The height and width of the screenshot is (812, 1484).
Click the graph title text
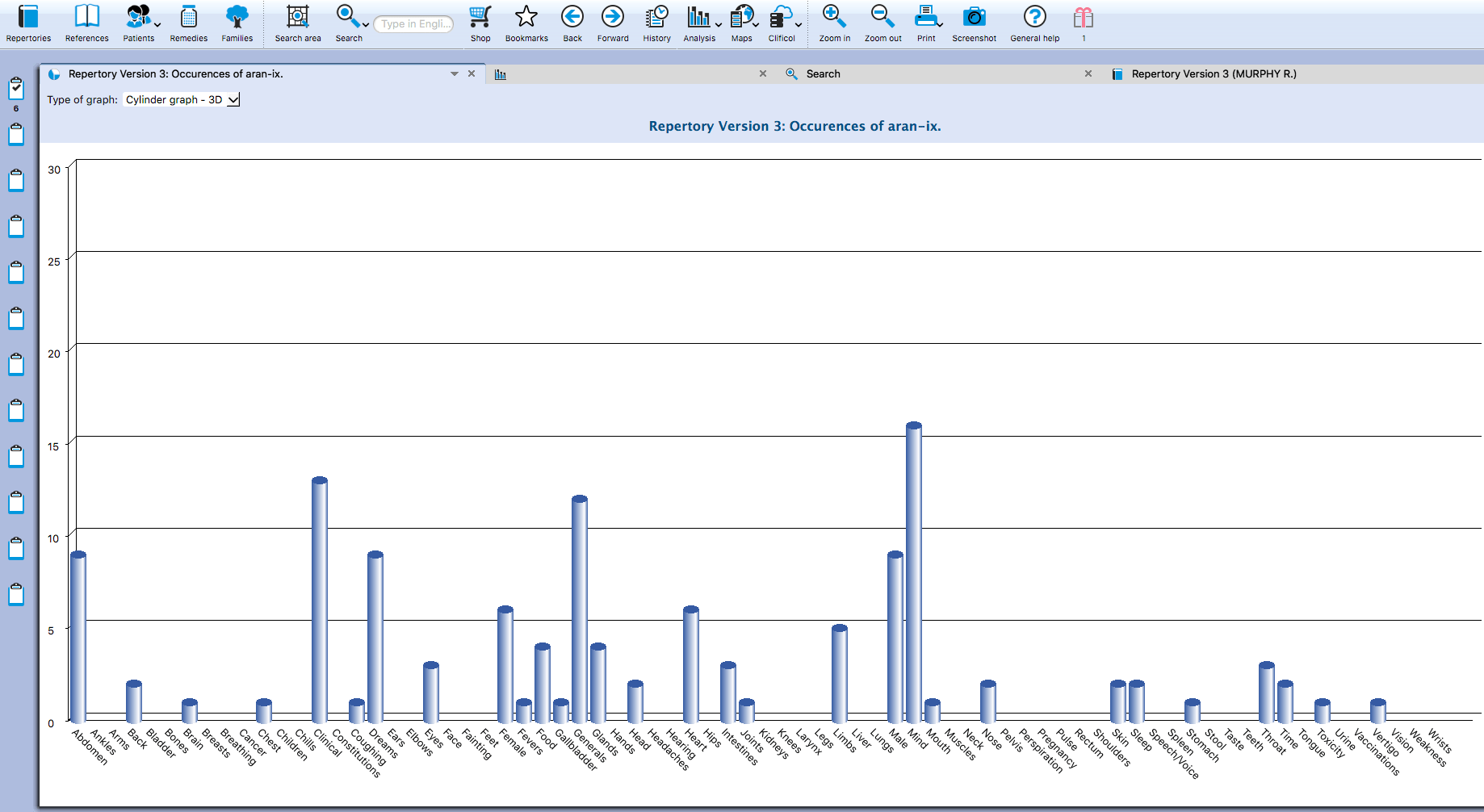[794, 126]
